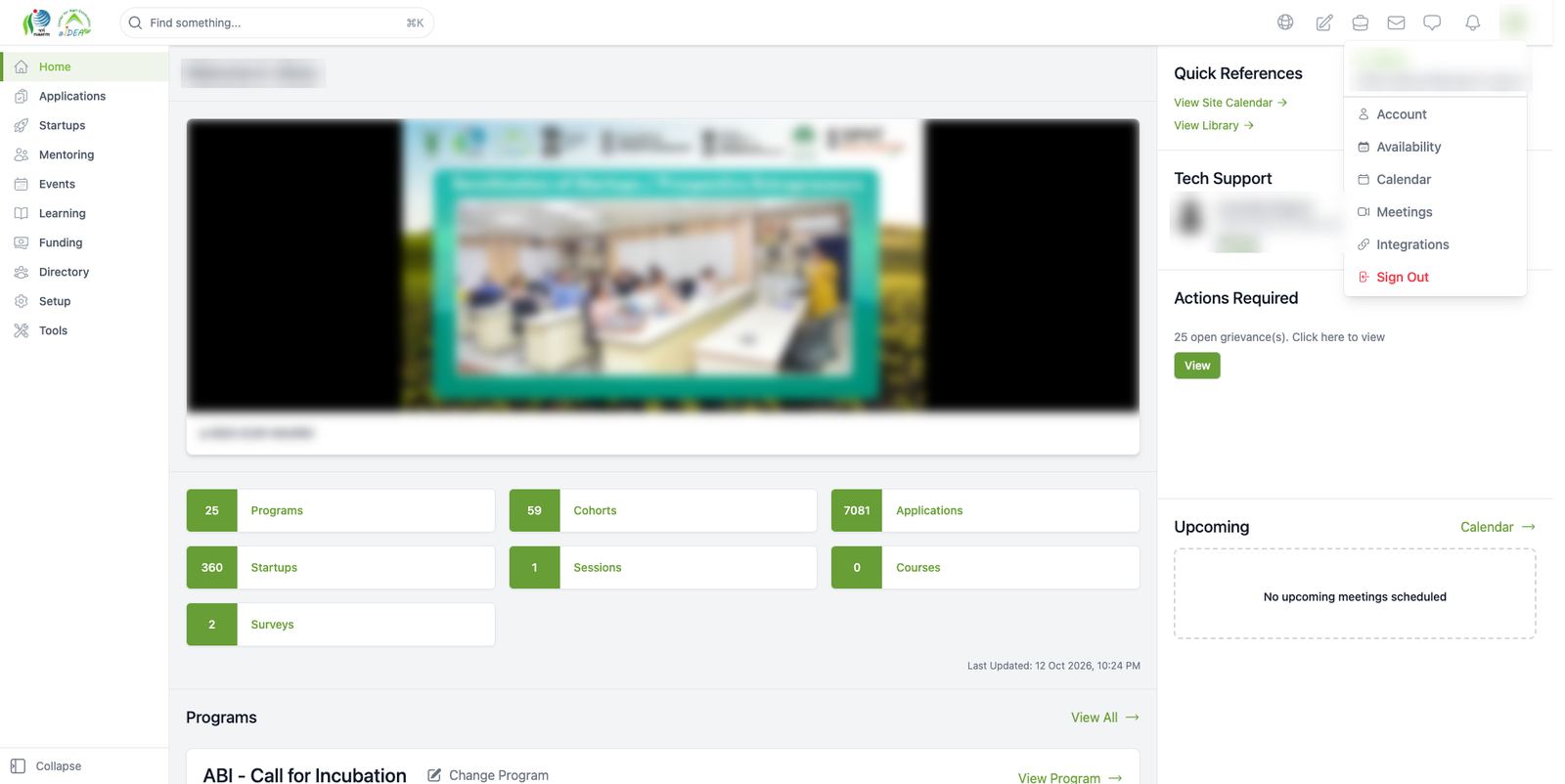
Task: Click View All next to Programs
Action: pyautogui.click(x=1105, y=718)
